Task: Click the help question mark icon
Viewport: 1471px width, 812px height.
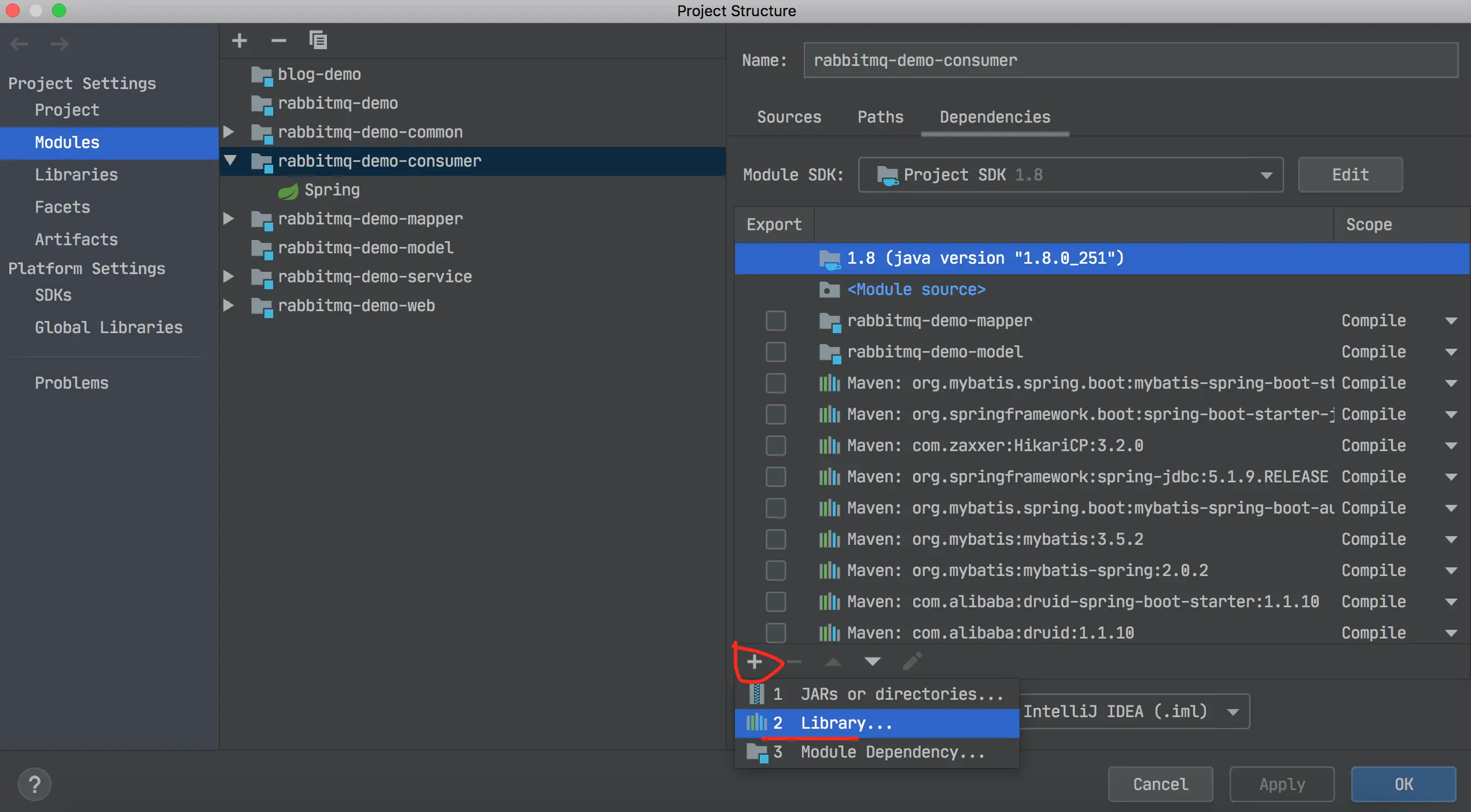Action: coord(35,784)
